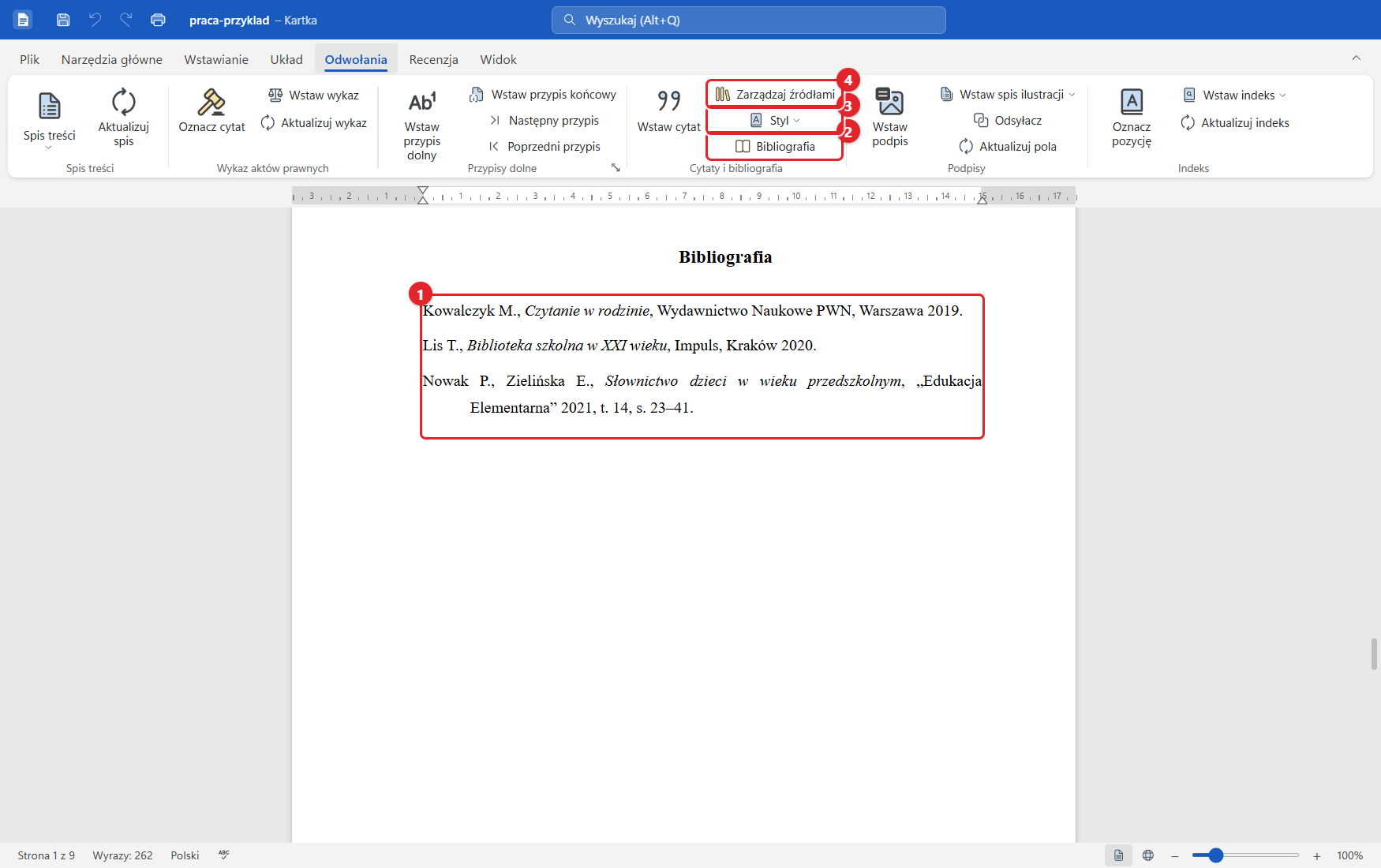Click Oznacz cytat gavel icon
Viewport: 1381px width, 868px height.
click(x=211, y=102)
